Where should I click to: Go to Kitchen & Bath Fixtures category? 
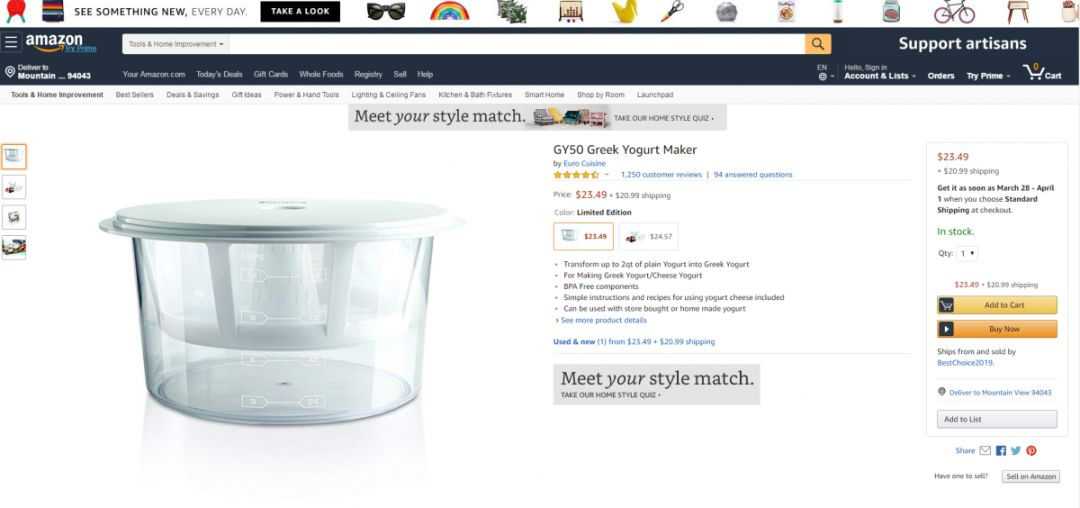[x=475, y=95]
